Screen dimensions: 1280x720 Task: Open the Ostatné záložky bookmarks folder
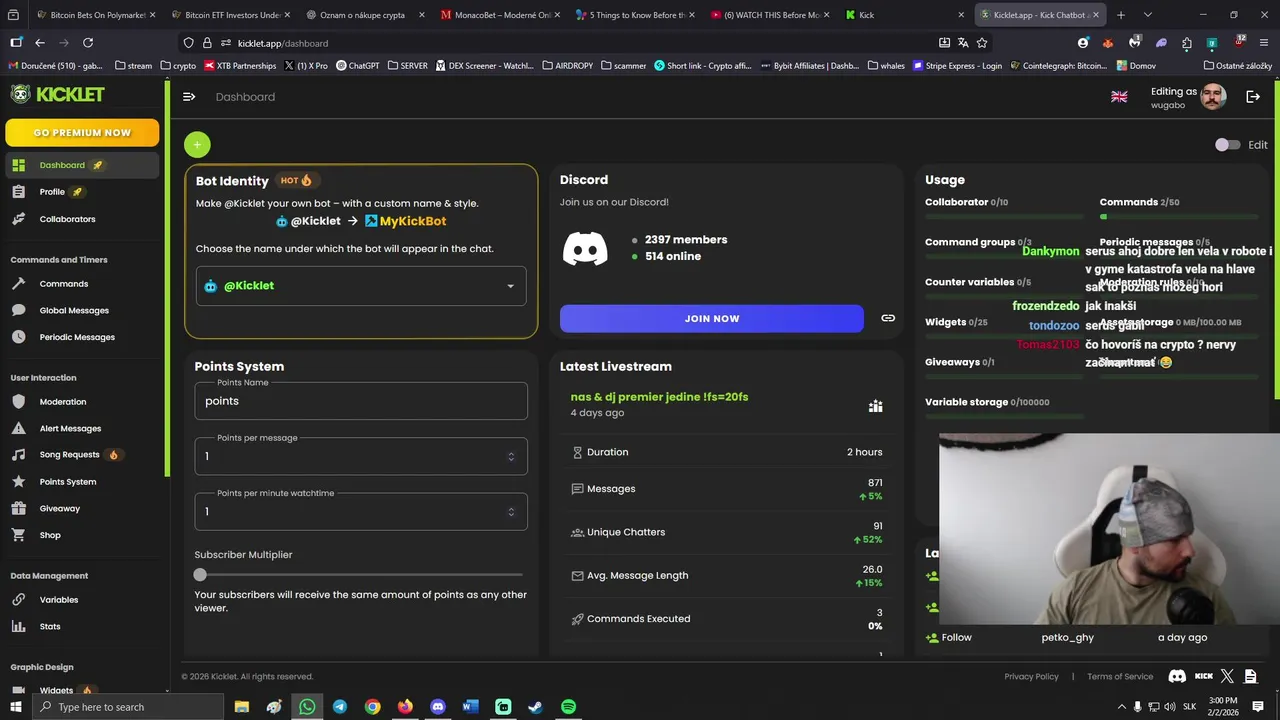[1238, 66]
